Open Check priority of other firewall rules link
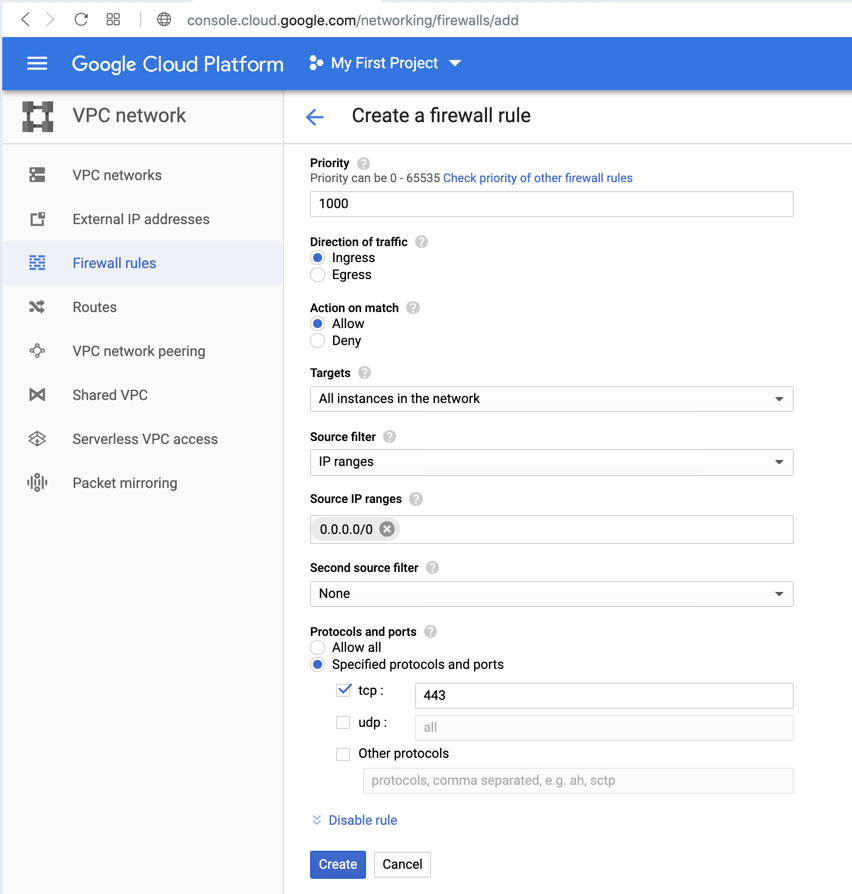Screen dimensions: 852x894 pos(538,178)
